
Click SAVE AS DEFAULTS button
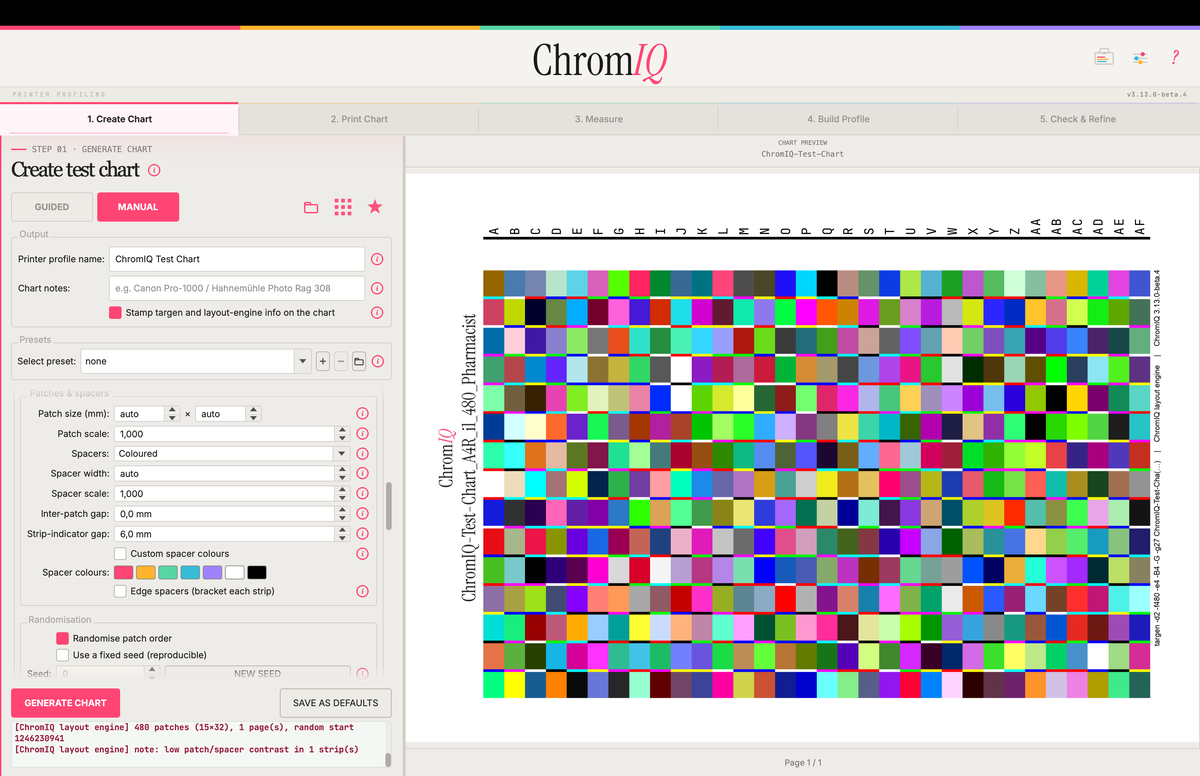click(x=336, y=702)
